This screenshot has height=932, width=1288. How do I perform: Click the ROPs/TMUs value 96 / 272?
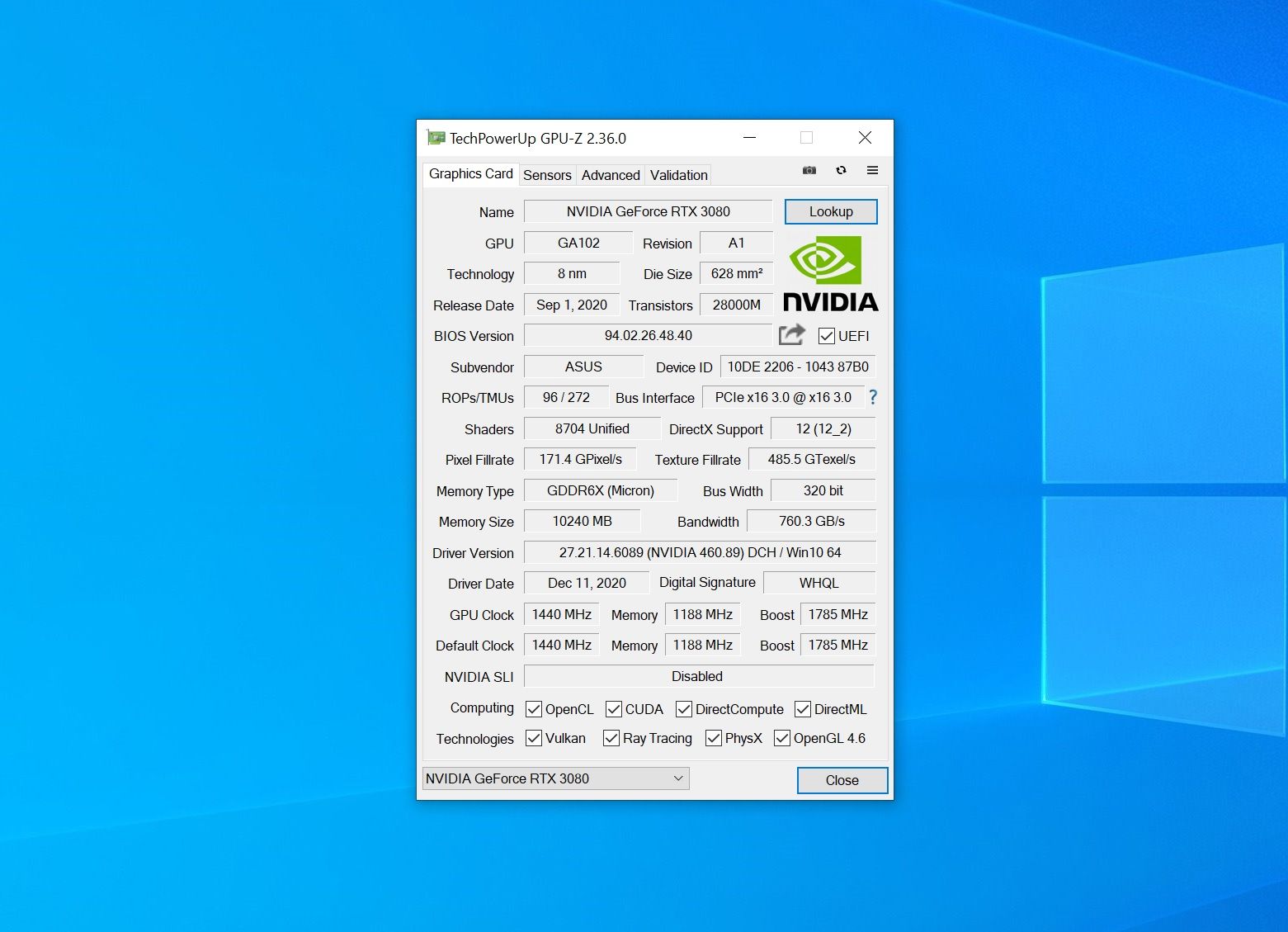[x=566, y=397]
